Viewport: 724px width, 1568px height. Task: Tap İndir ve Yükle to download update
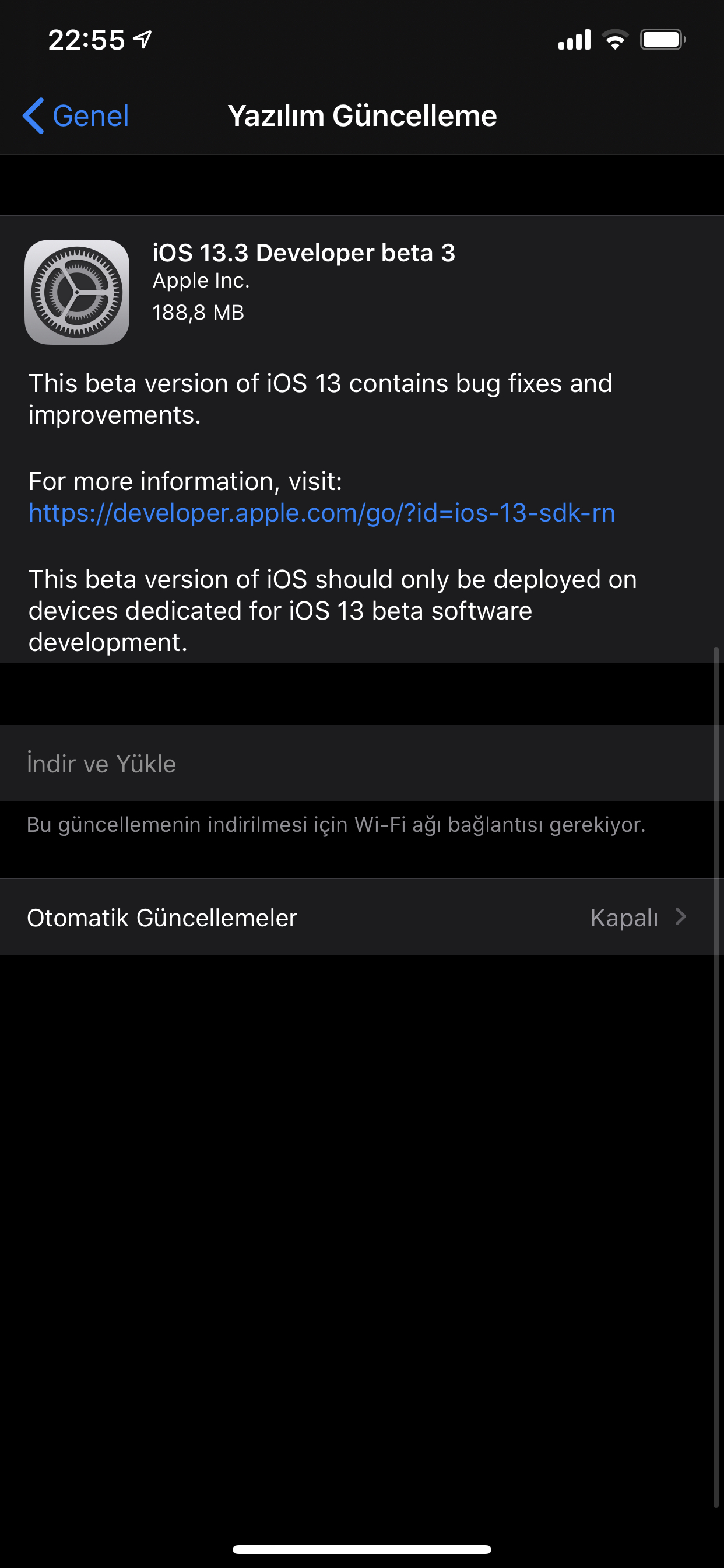click(362, 764)
